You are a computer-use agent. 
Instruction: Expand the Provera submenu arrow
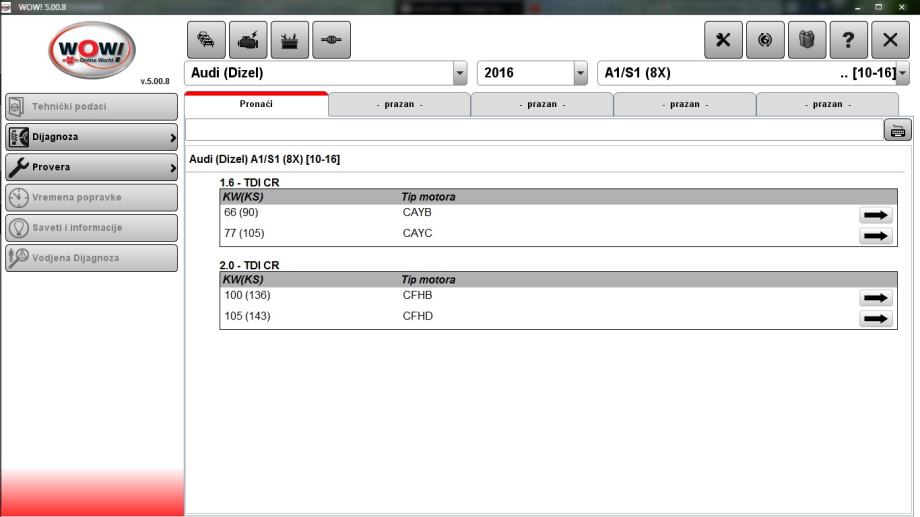tap(172, 168)
